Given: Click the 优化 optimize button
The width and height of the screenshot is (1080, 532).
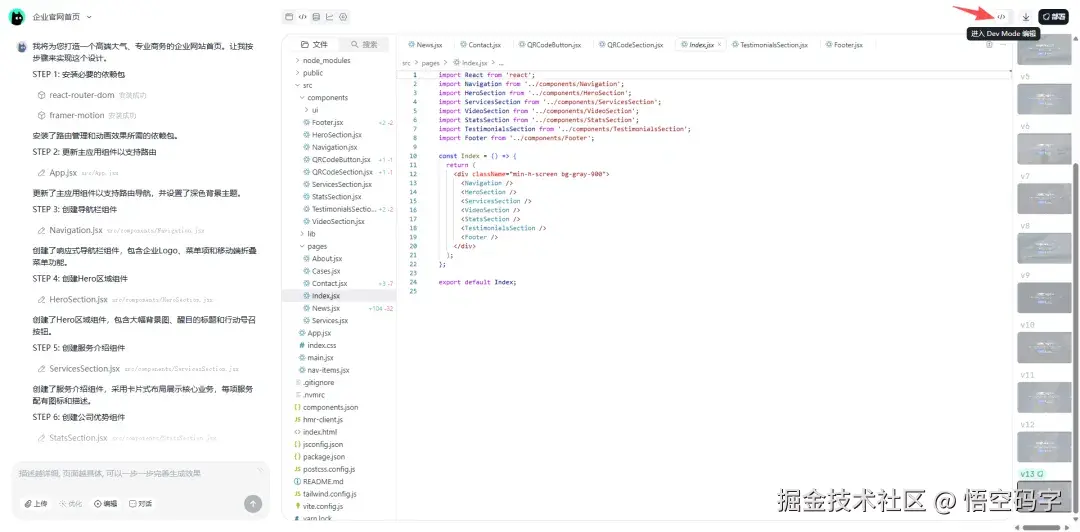Looking at the screenshot, I should pyautogui.click(x=71, y=504).
